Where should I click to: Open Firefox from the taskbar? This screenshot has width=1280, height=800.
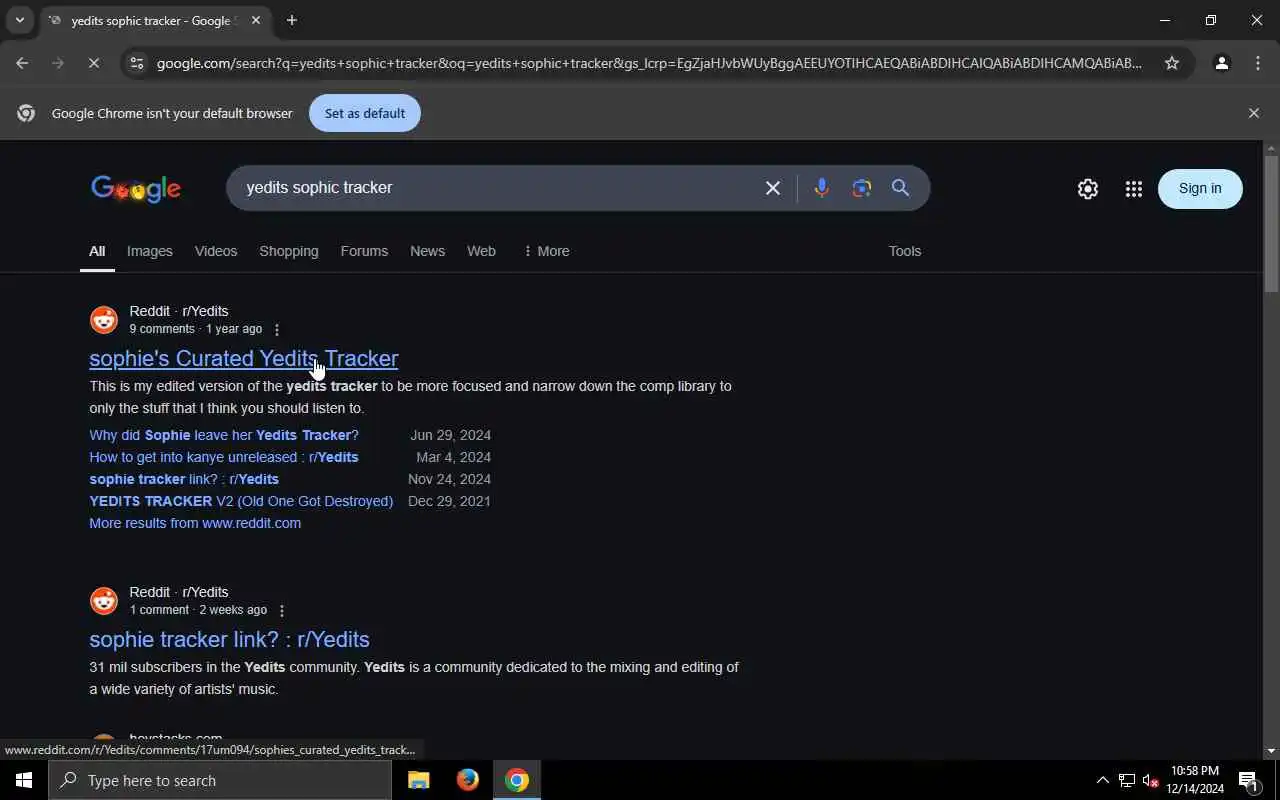coord(468,780)
